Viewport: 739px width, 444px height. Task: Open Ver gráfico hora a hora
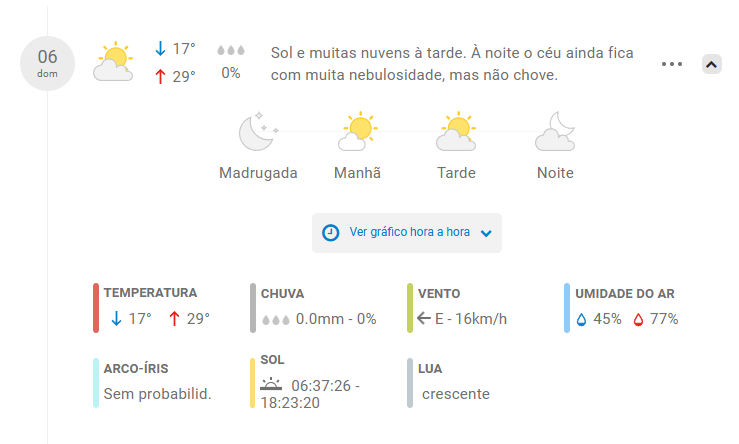coord(409,232)
